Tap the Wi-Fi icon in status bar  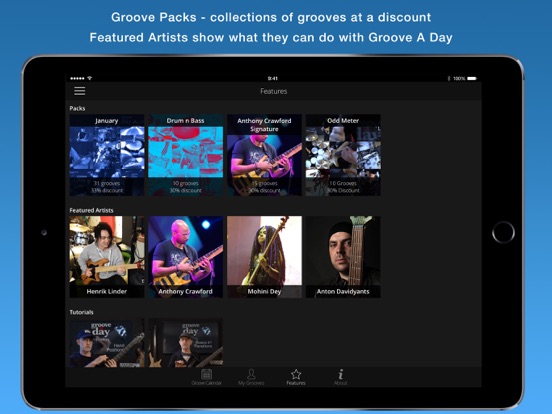click(90, 78)
